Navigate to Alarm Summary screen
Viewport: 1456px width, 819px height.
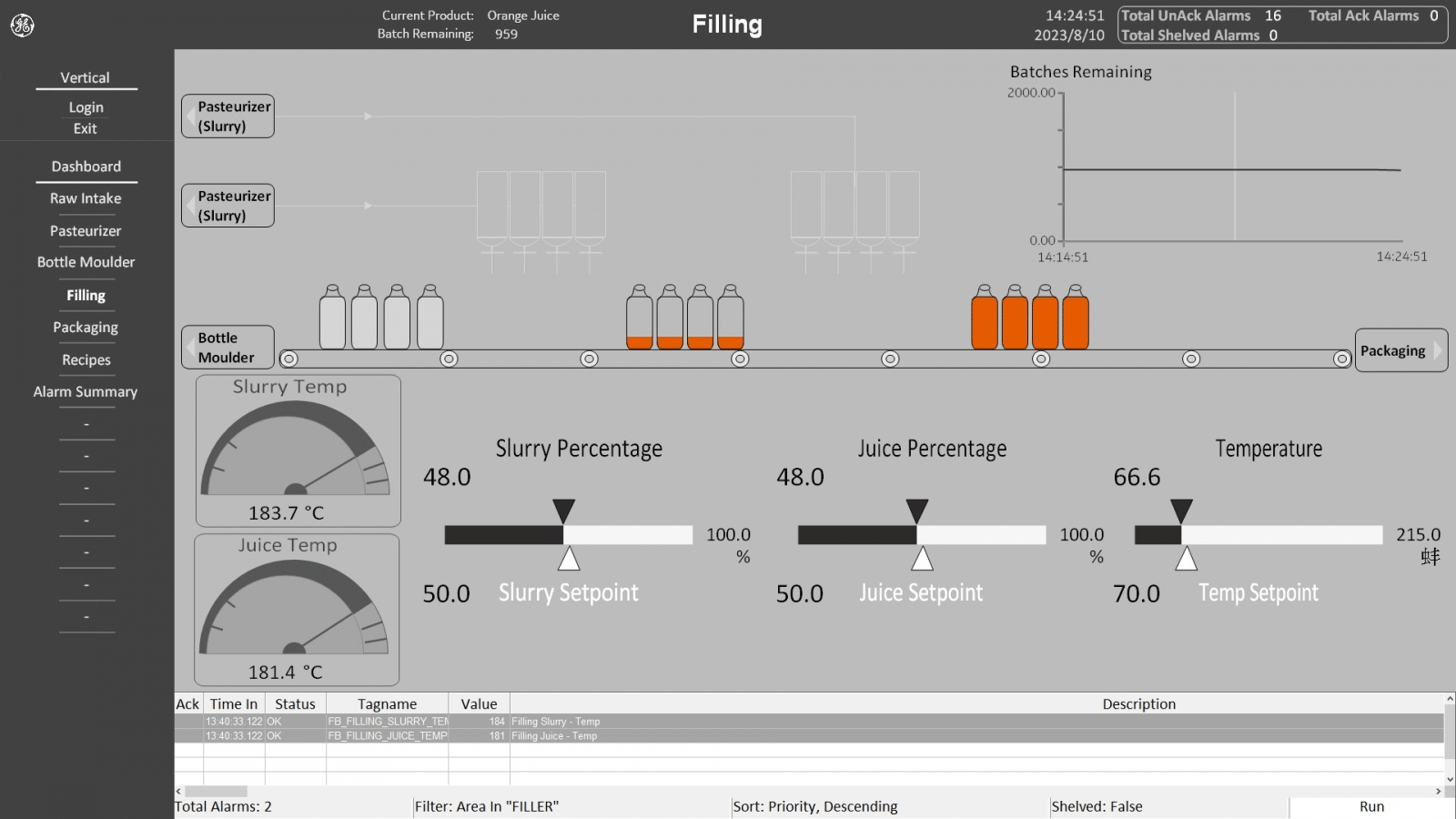86,392
